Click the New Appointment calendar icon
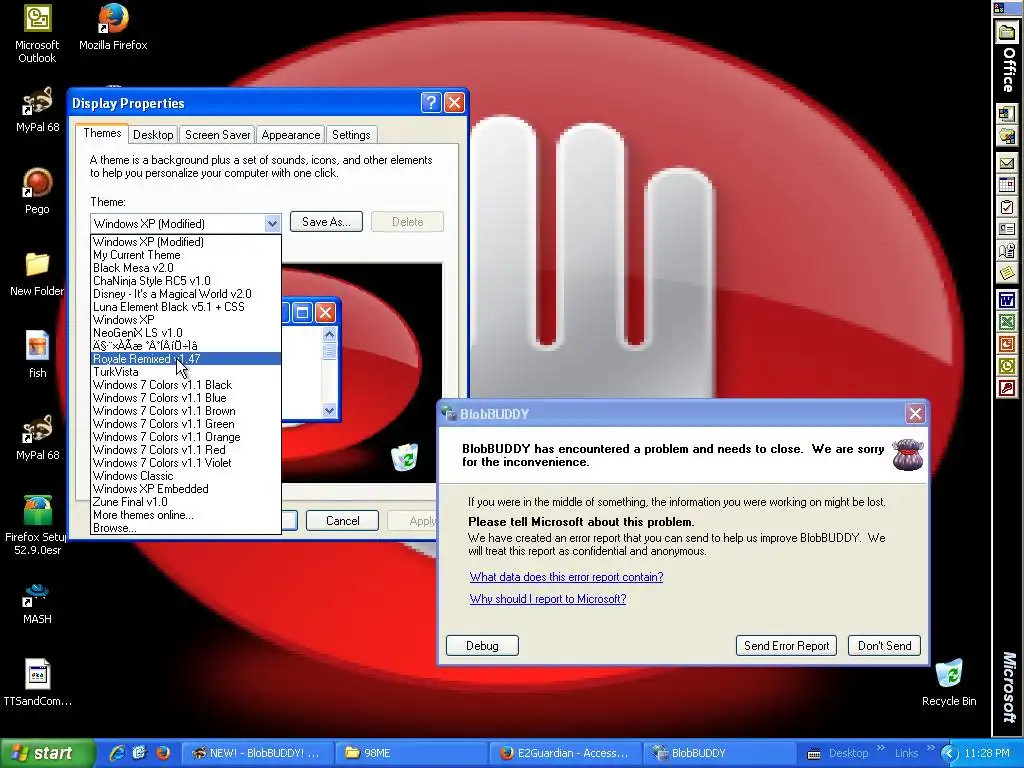The height and width of the screenshot is (768, 1024). (x=1007, y=185)
